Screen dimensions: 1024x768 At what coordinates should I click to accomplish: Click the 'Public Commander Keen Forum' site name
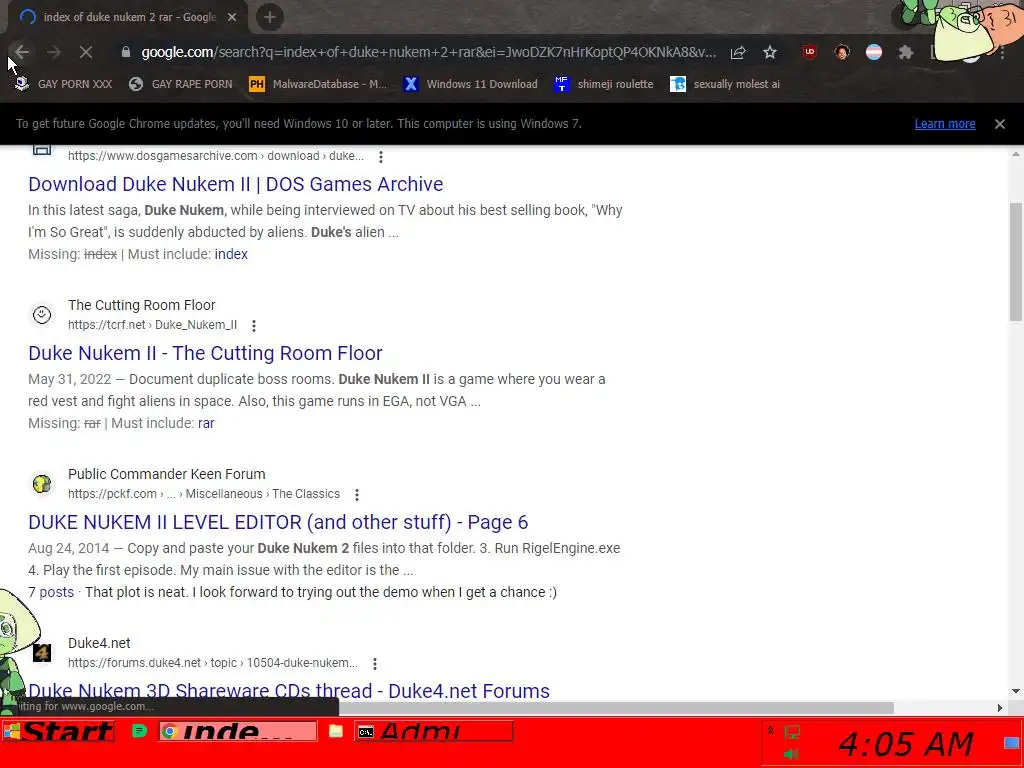167,474
